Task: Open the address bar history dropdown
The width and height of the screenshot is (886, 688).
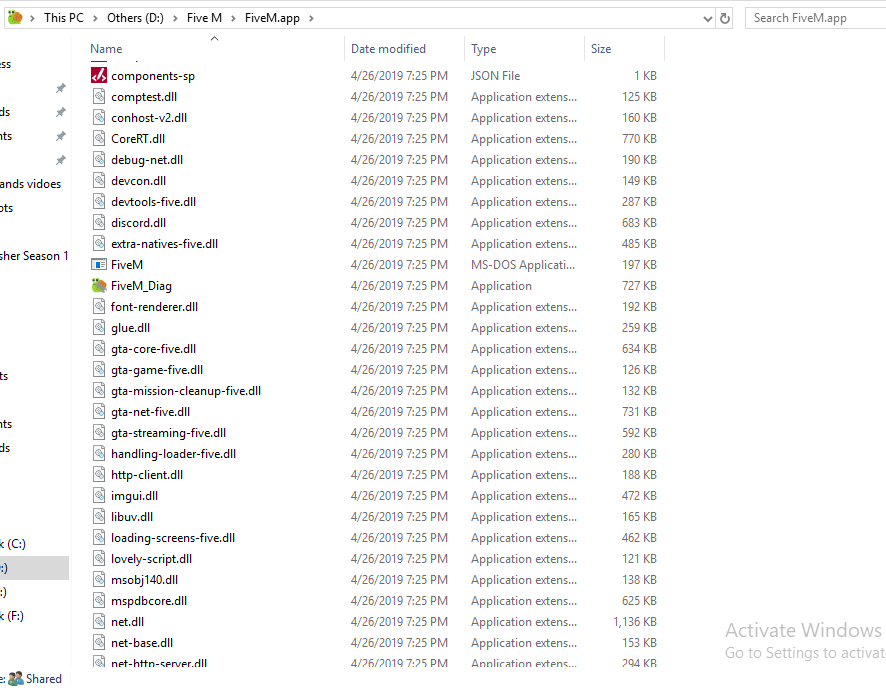Action: pos(707,18)
